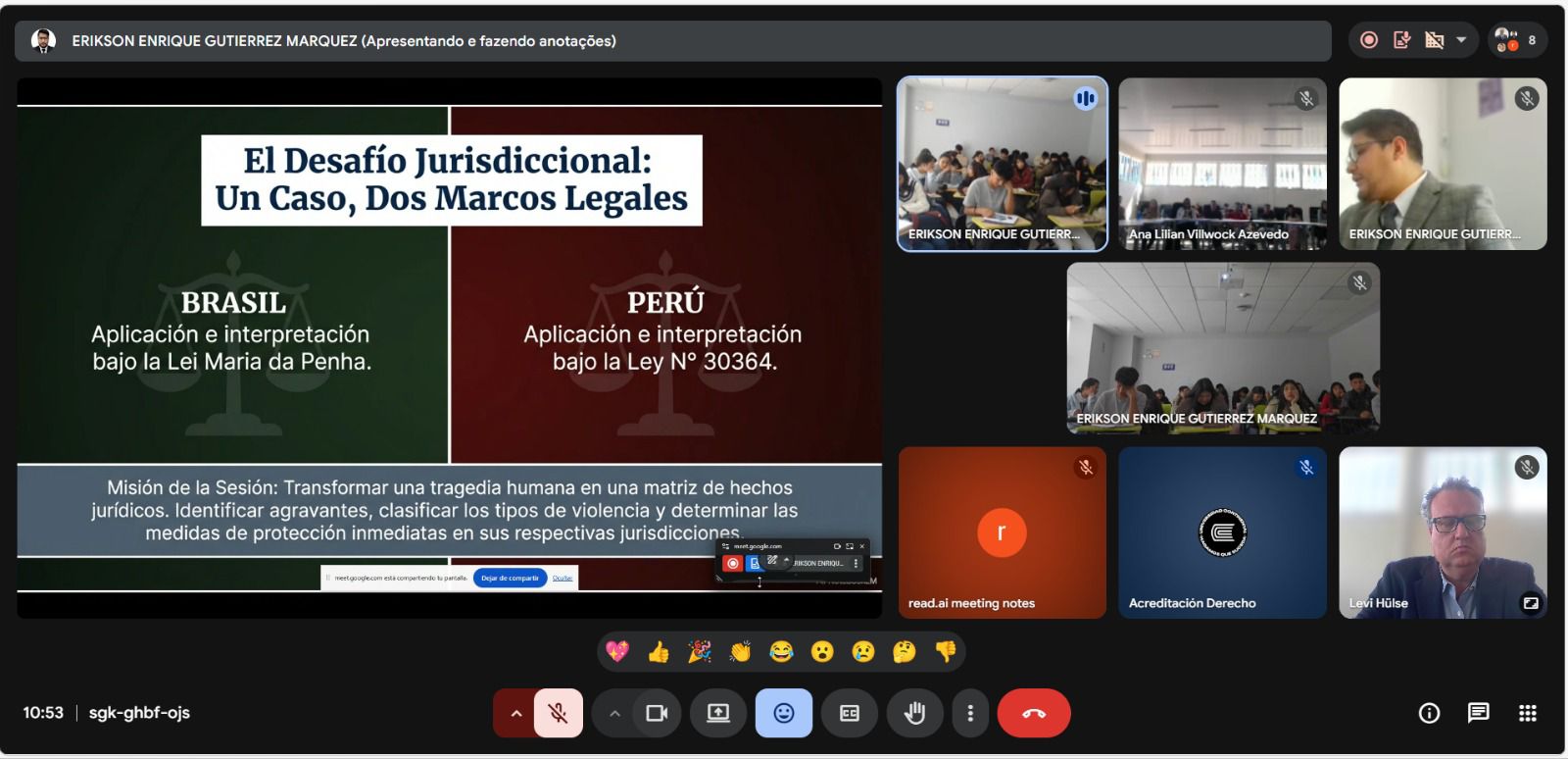
Task: Click the red leave call button
Action: pos(1033,713)
